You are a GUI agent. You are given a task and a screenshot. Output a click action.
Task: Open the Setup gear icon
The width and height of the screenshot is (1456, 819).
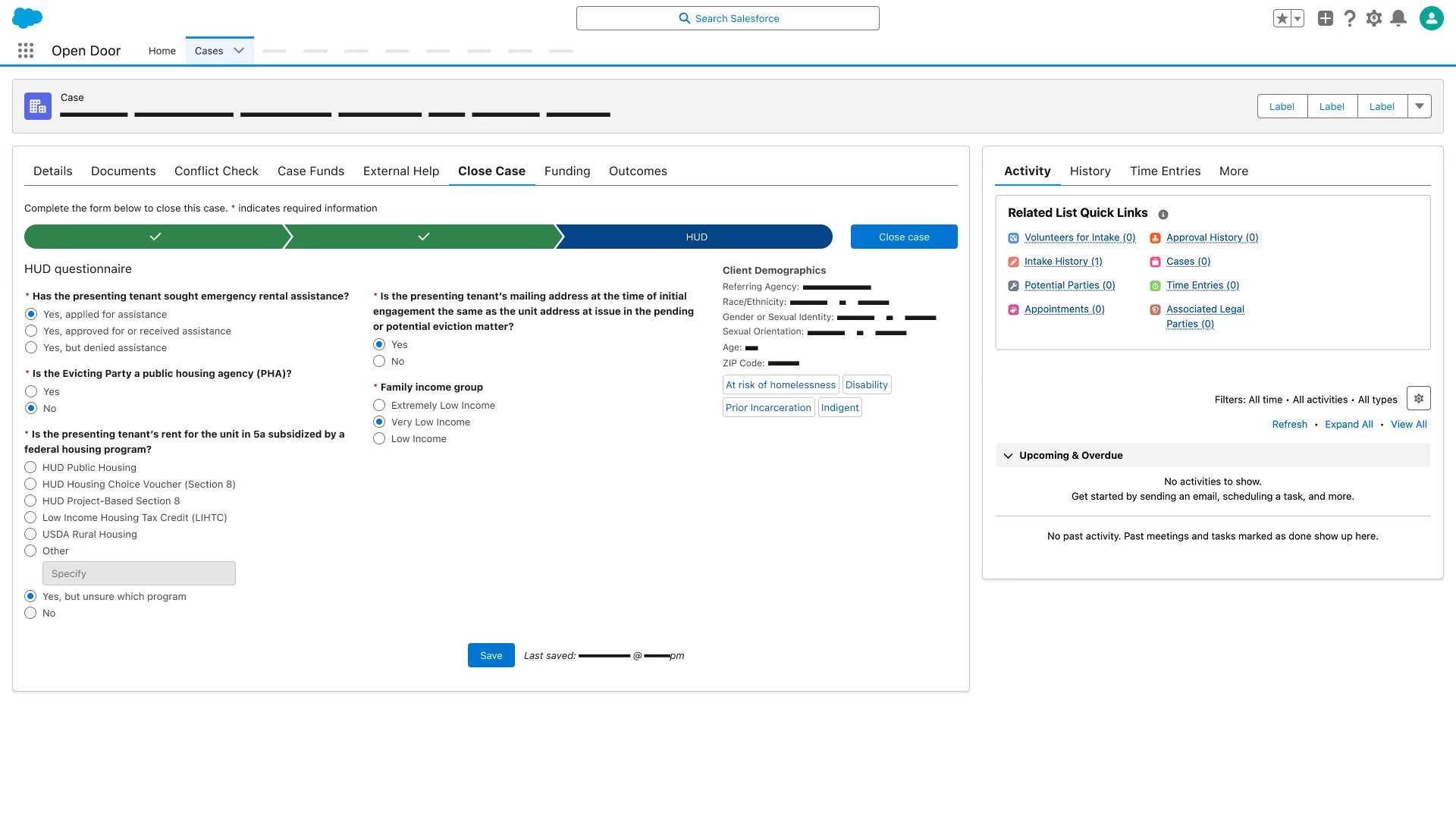point(1374,18)
